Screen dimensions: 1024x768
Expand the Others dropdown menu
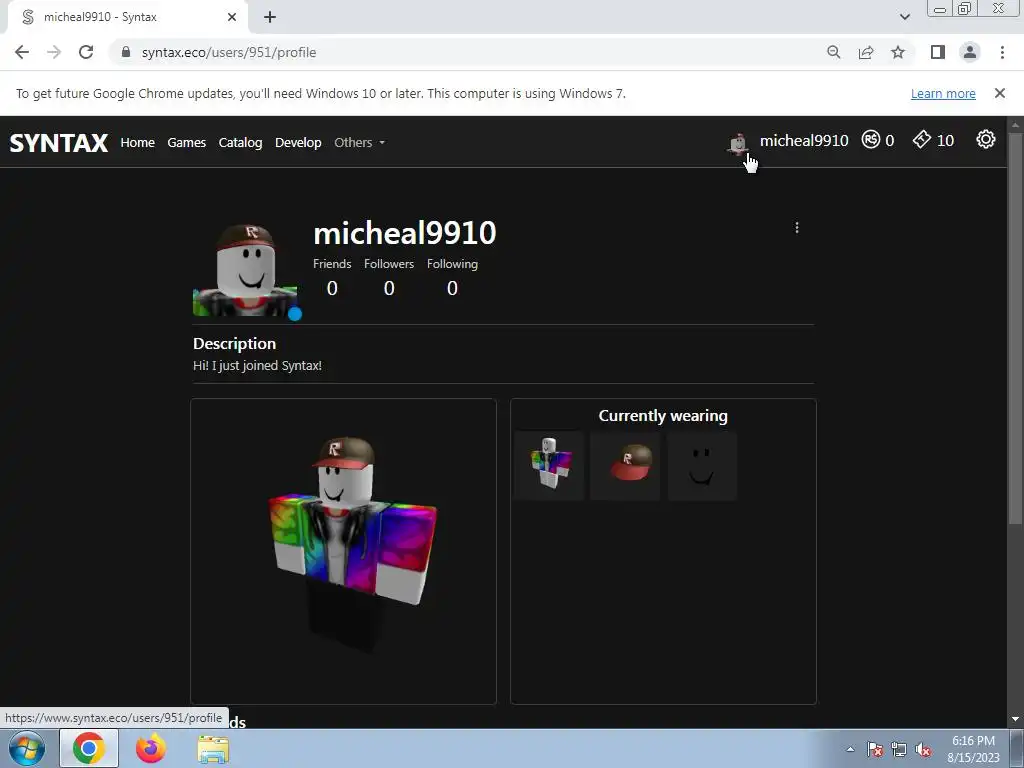point(359,142)
